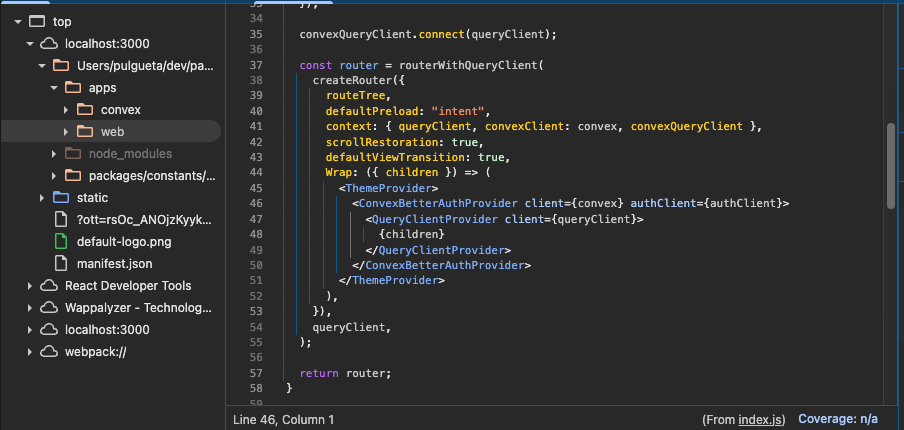Click the Users/pulgueta folder icon
904x430 pixels.
click(x=61, y=66)
